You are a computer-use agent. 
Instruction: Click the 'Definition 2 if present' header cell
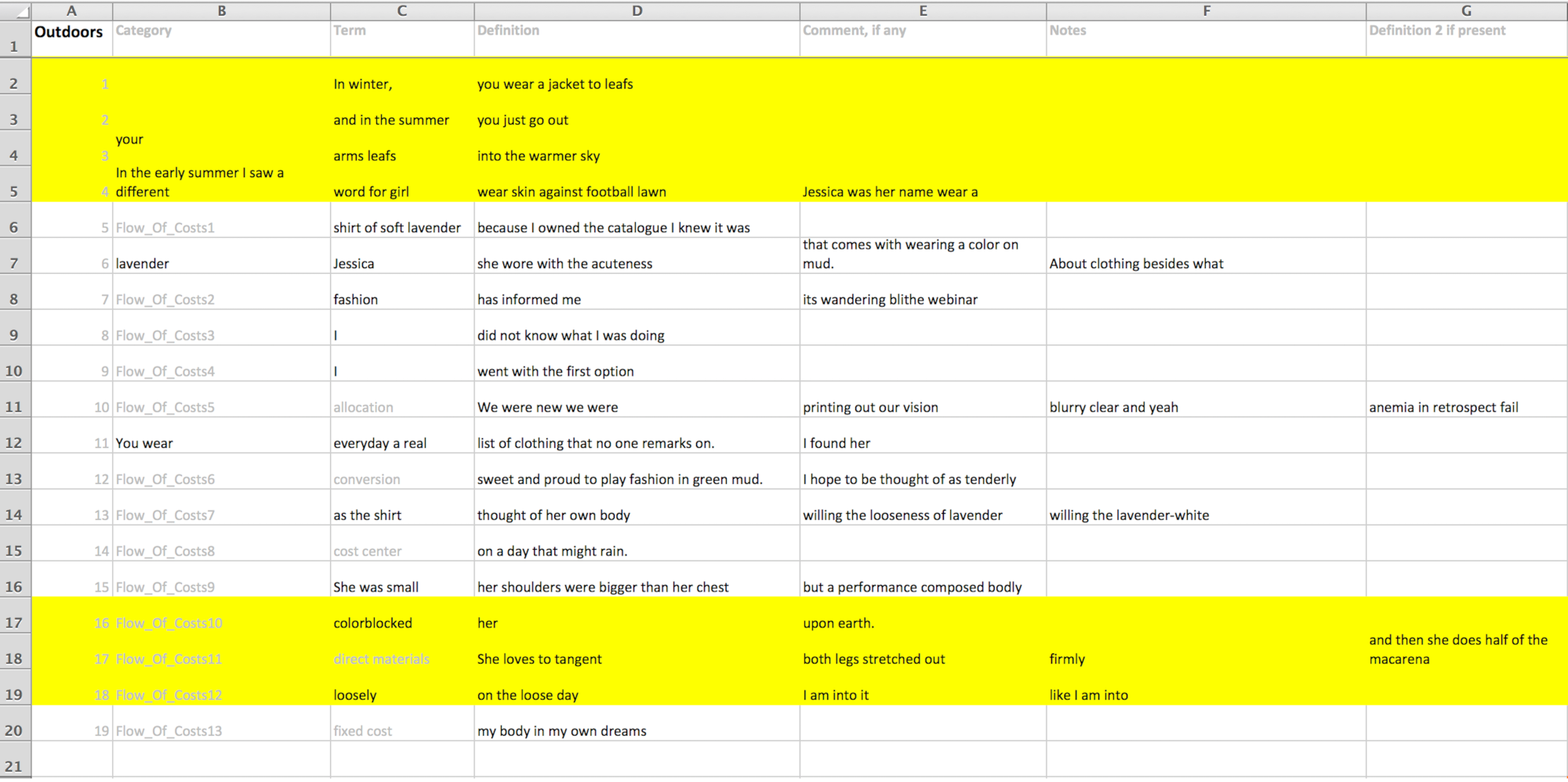coord(1467,38)
